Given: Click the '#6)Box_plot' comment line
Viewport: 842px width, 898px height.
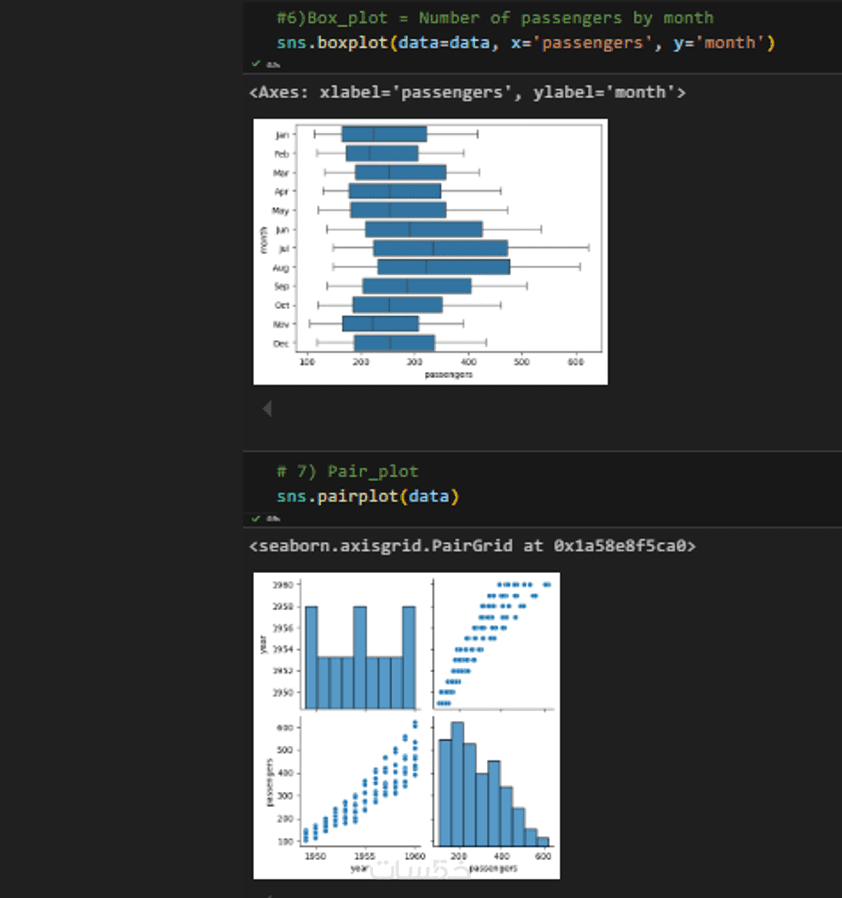Looking at the screenshot, I should pos(494,18).
